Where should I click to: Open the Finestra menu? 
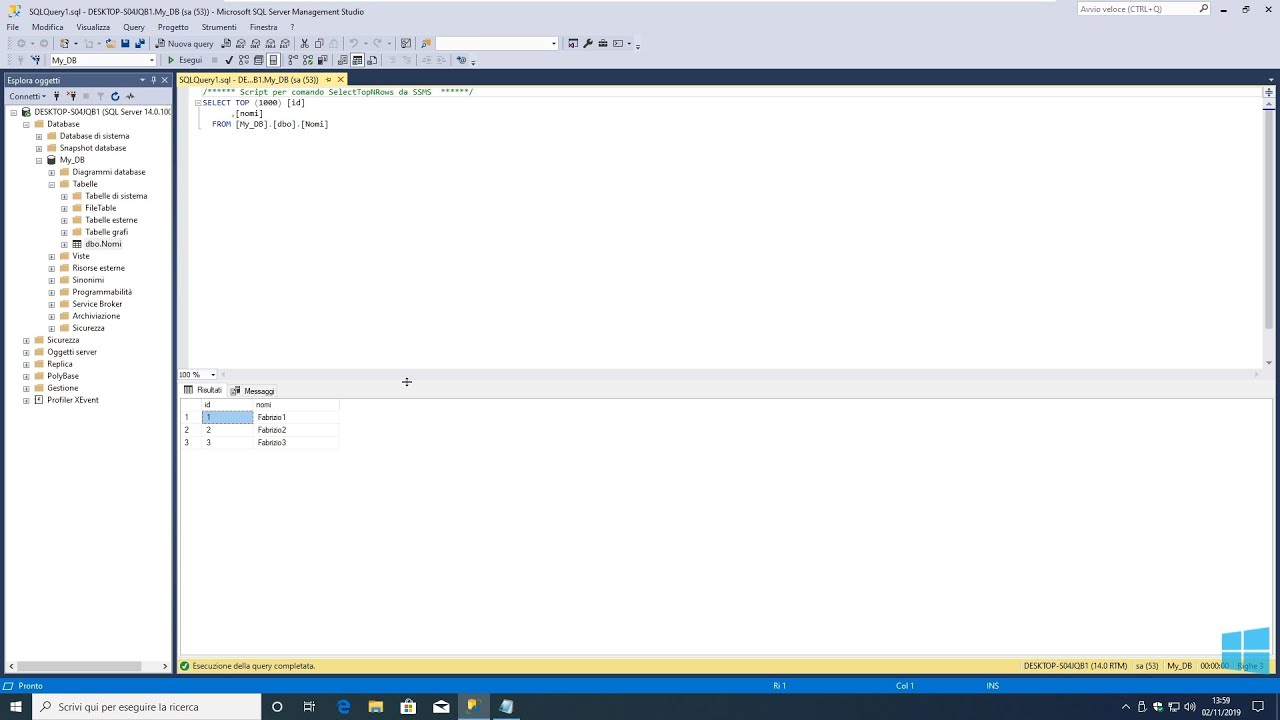264,27
